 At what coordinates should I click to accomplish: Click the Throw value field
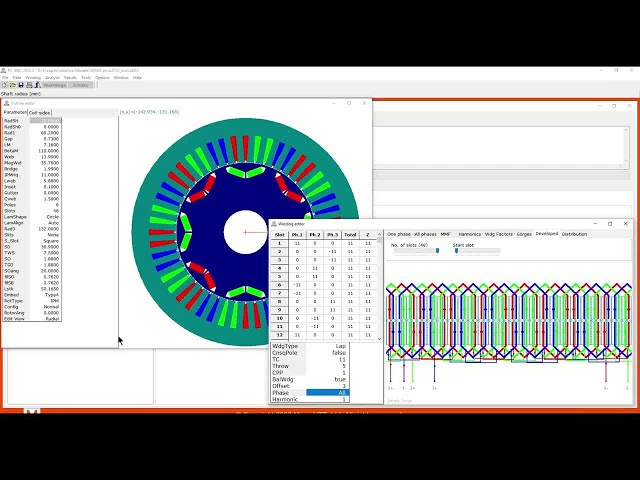327,366
